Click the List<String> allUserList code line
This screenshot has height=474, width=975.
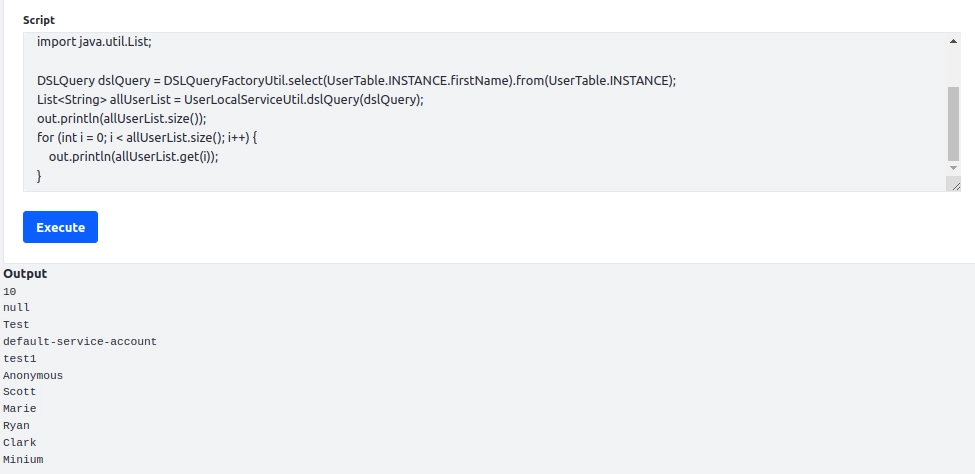230,100
